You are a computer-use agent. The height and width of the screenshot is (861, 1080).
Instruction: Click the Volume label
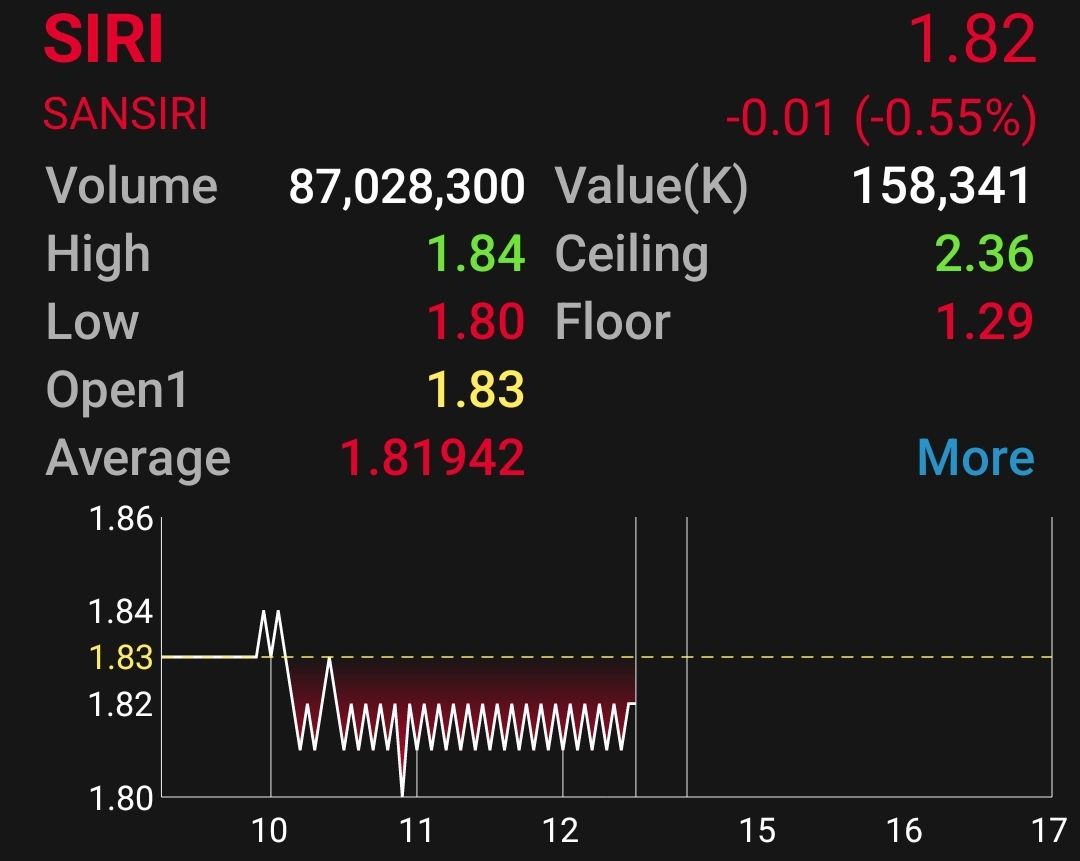click(x=132, y=185)
